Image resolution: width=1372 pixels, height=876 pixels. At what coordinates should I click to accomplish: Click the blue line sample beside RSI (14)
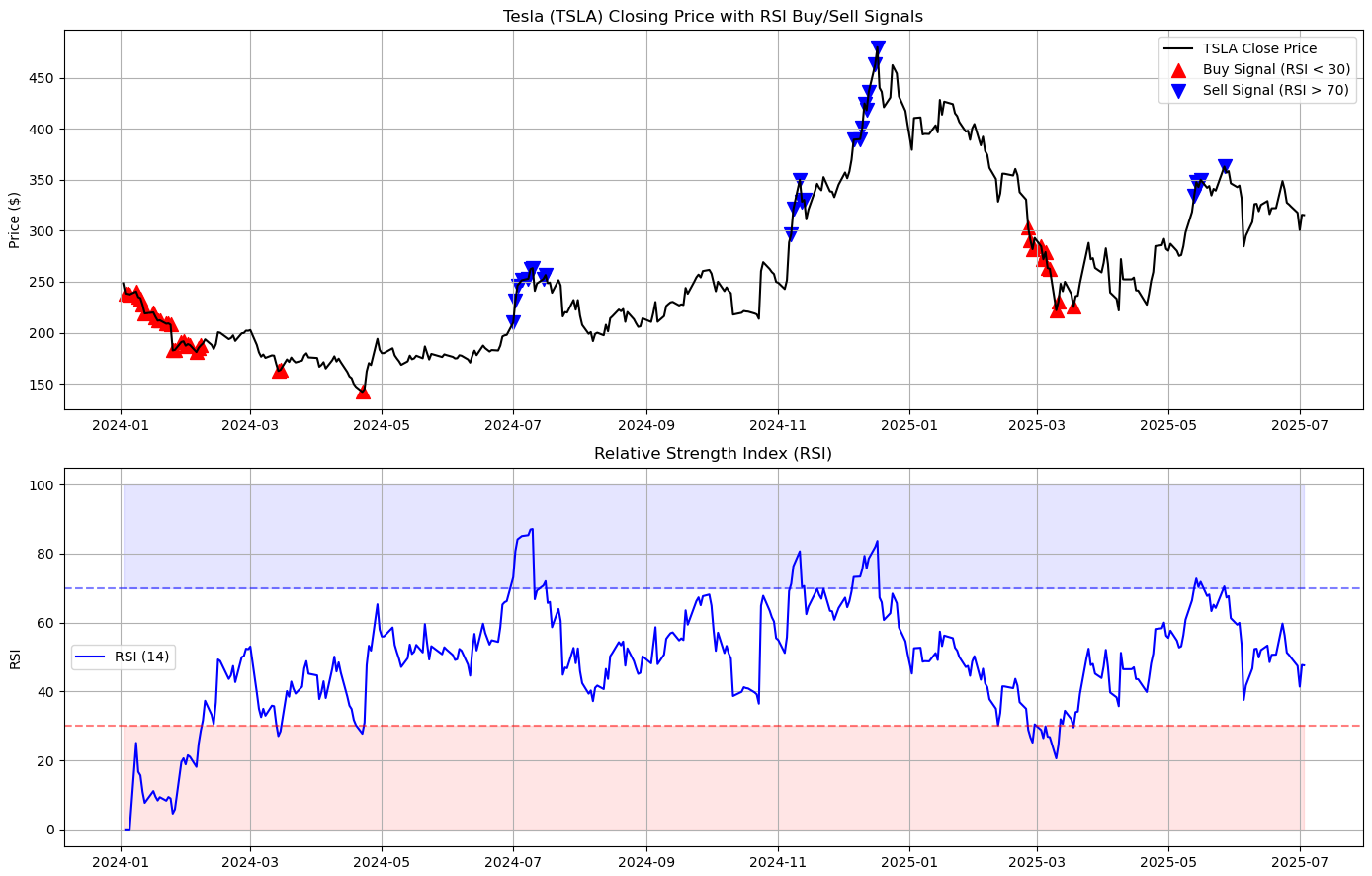click(x=91, y=657)
